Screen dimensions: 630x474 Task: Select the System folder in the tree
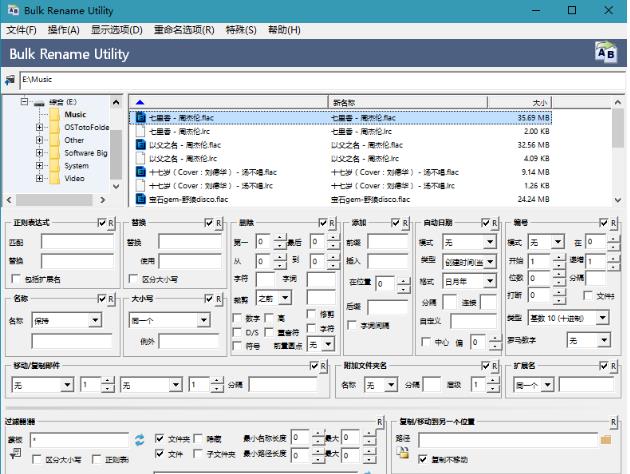click(x=76, y=165)
